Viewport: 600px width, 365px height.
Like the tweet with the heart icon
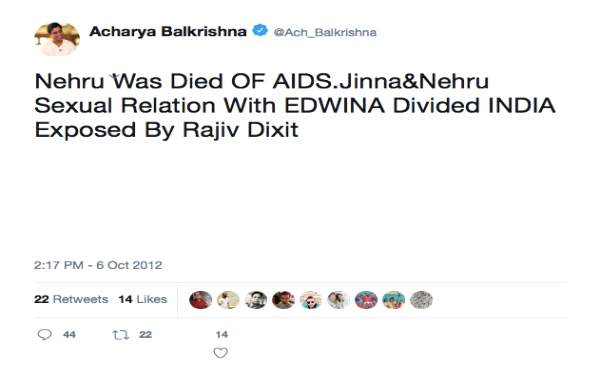pyautogui.click(x=220, y=353)
